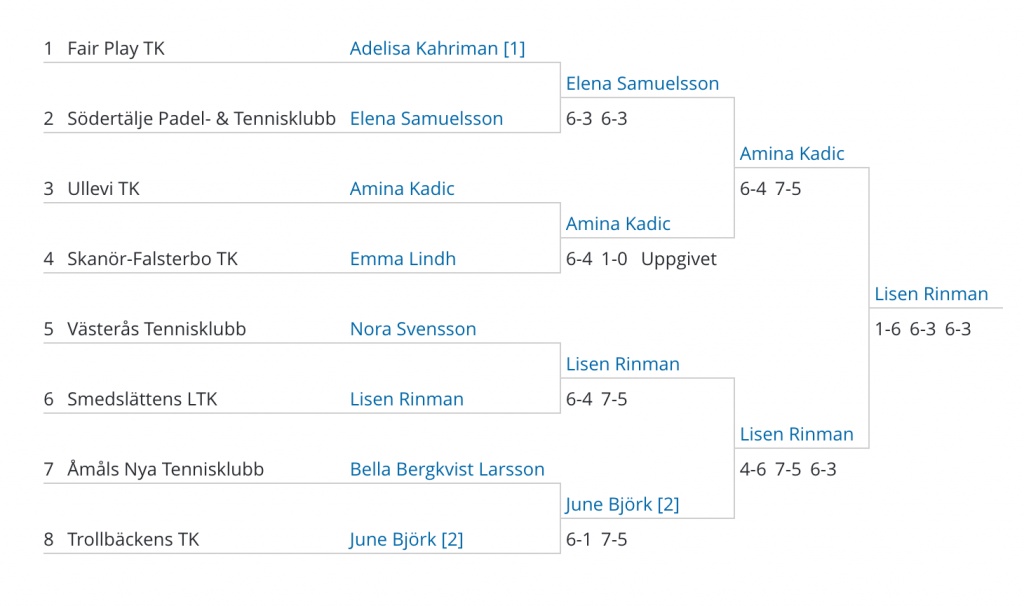Click June Björk [2] in first round
Viewport: 1024px width, 606px height.
(x=406, y=539)
